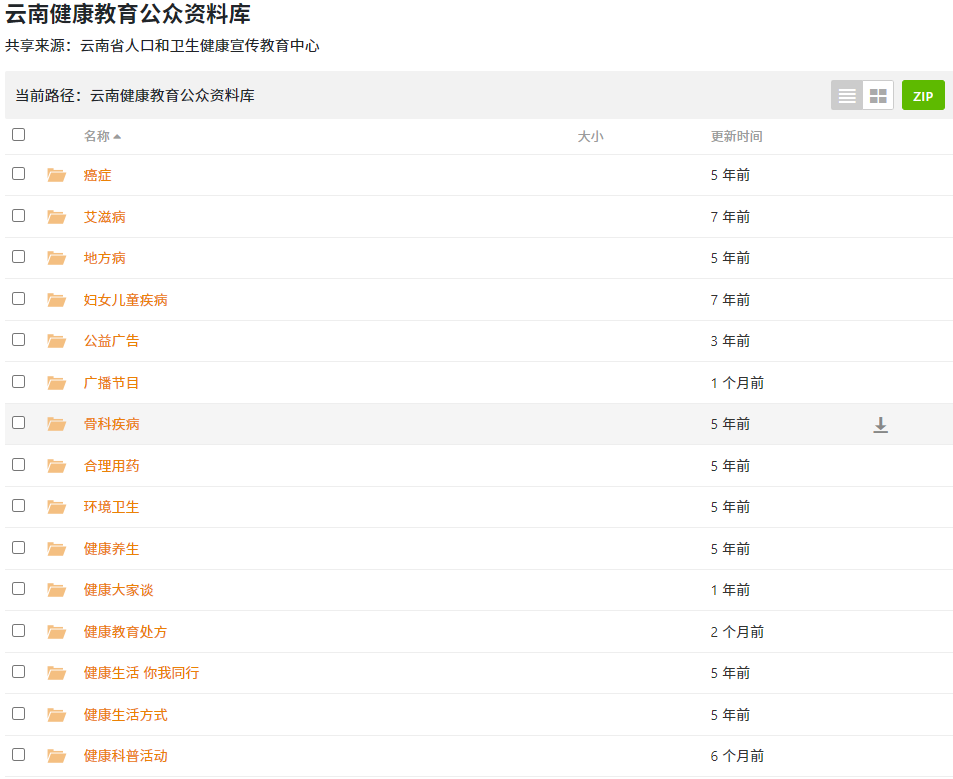
Task: Select the 合理用药 row checkbox
Action: (x=18, y=465)
